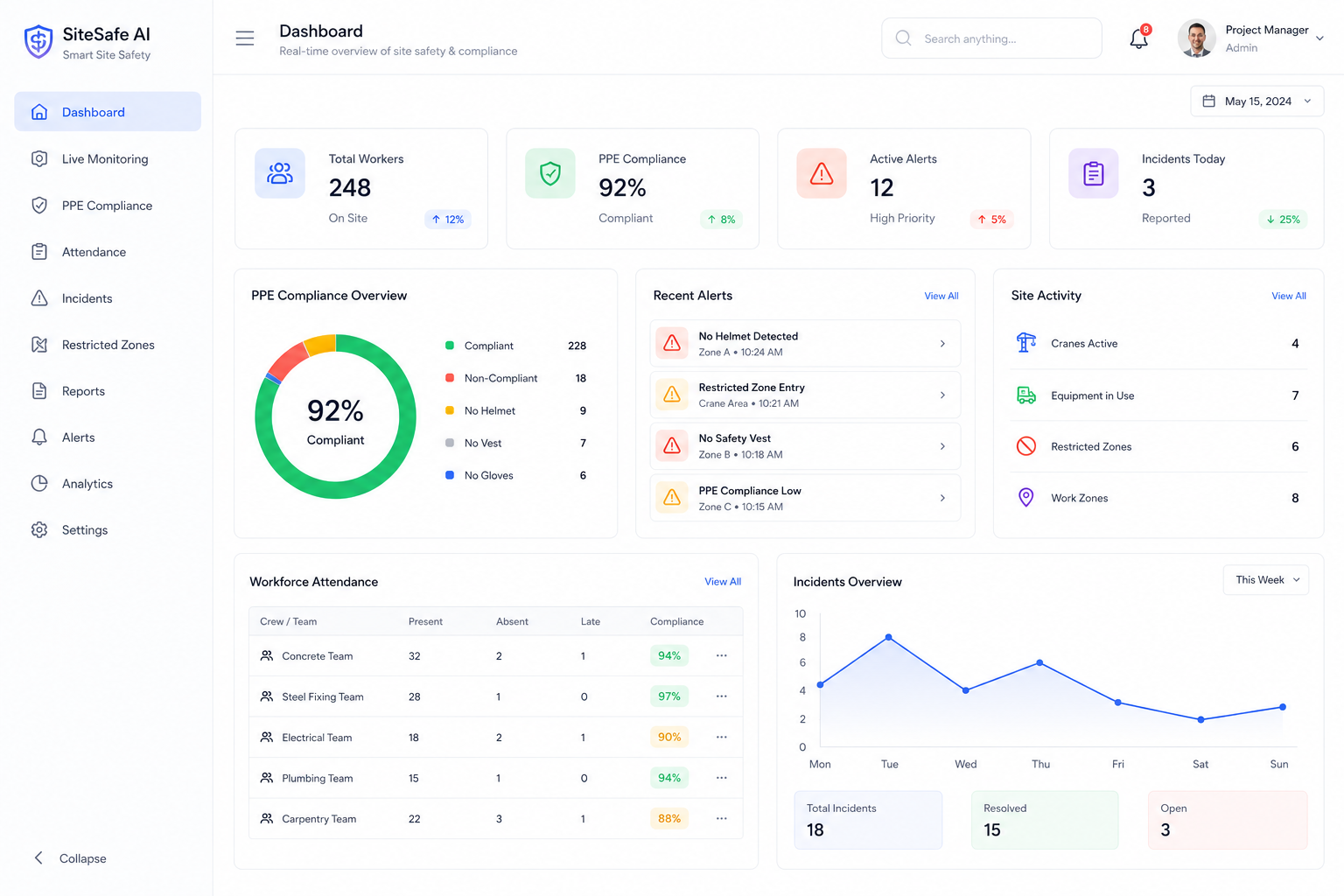Expand the Restricted Zone Entry alert chevron
The height and width of the screenshot is (896, 1344).
click(942, 395)
